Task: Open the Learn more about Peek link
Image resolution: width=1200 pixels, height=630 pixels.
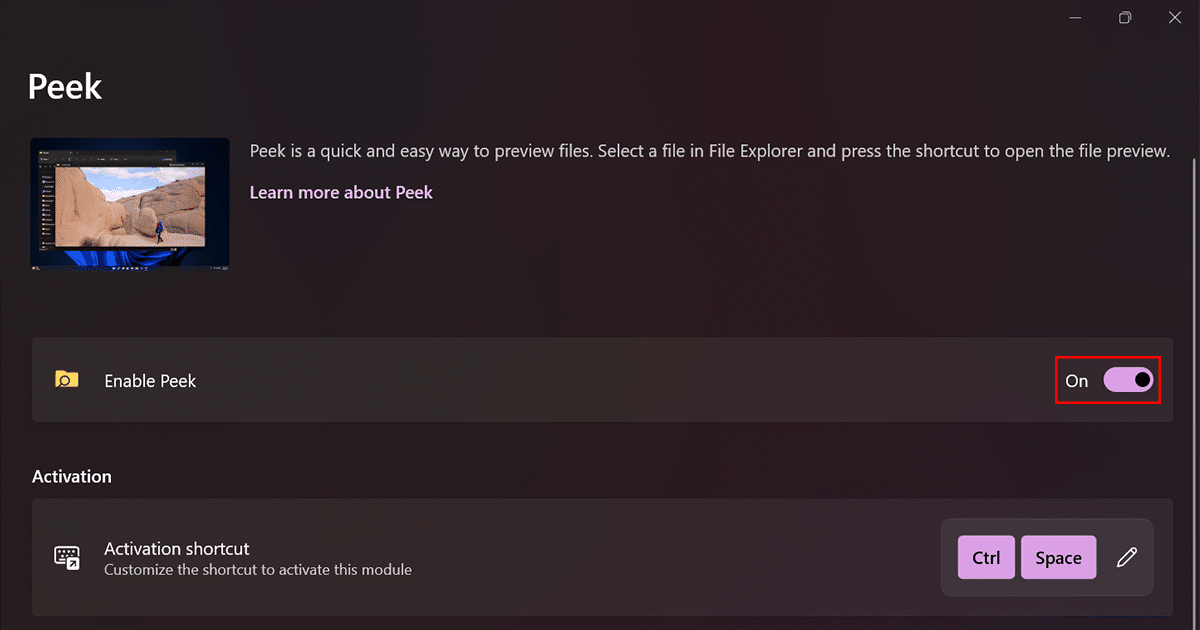Action: coord(341,192)
